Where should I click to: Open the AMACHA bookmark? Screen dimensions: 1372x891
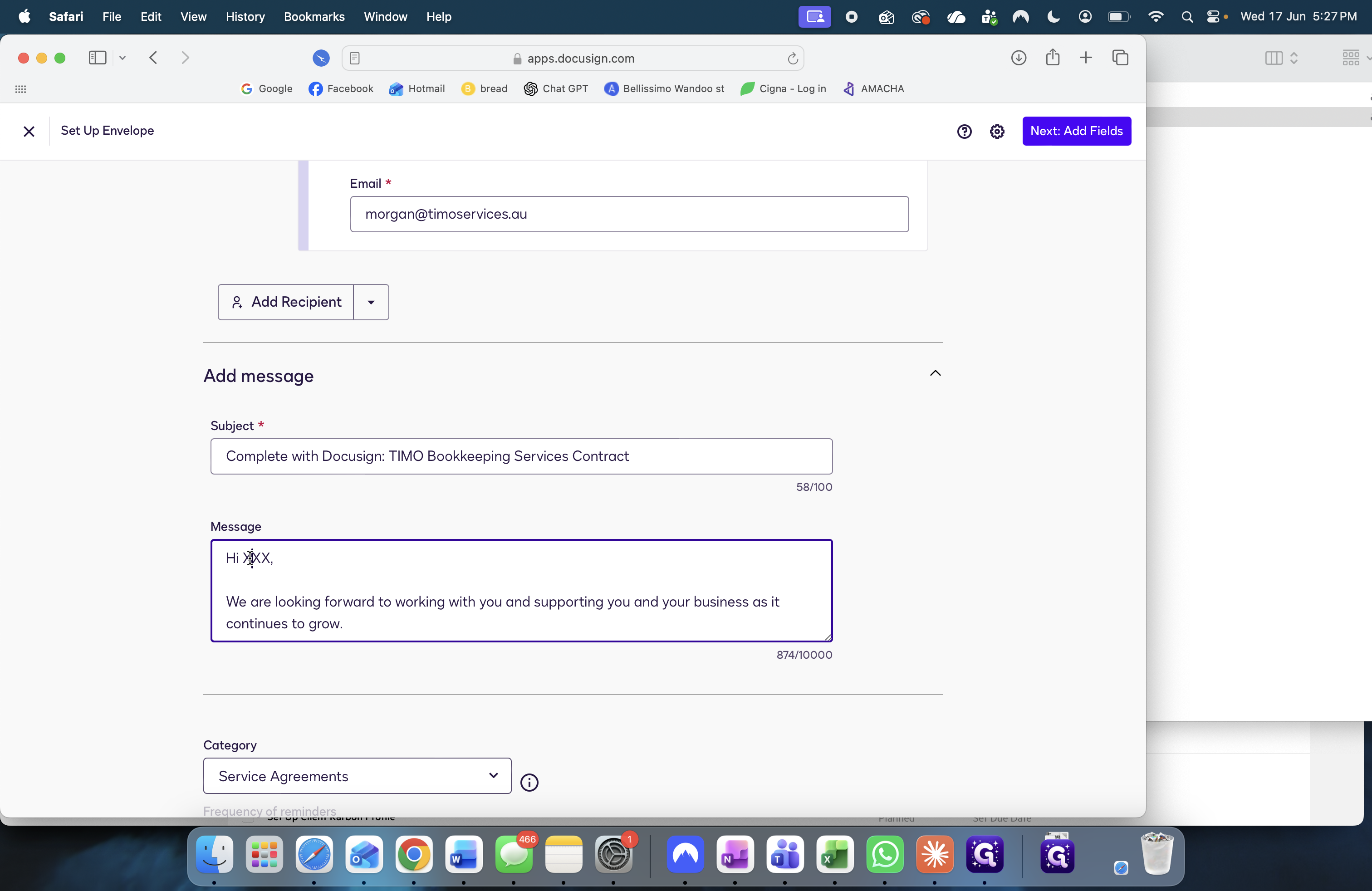(873, 89)
